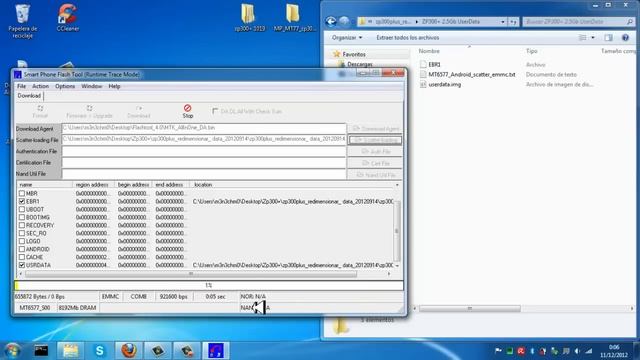Screen dimensions: 640x360
Task: Toggle the LOGO partition checkbox
Action: (x=22, y=241)
